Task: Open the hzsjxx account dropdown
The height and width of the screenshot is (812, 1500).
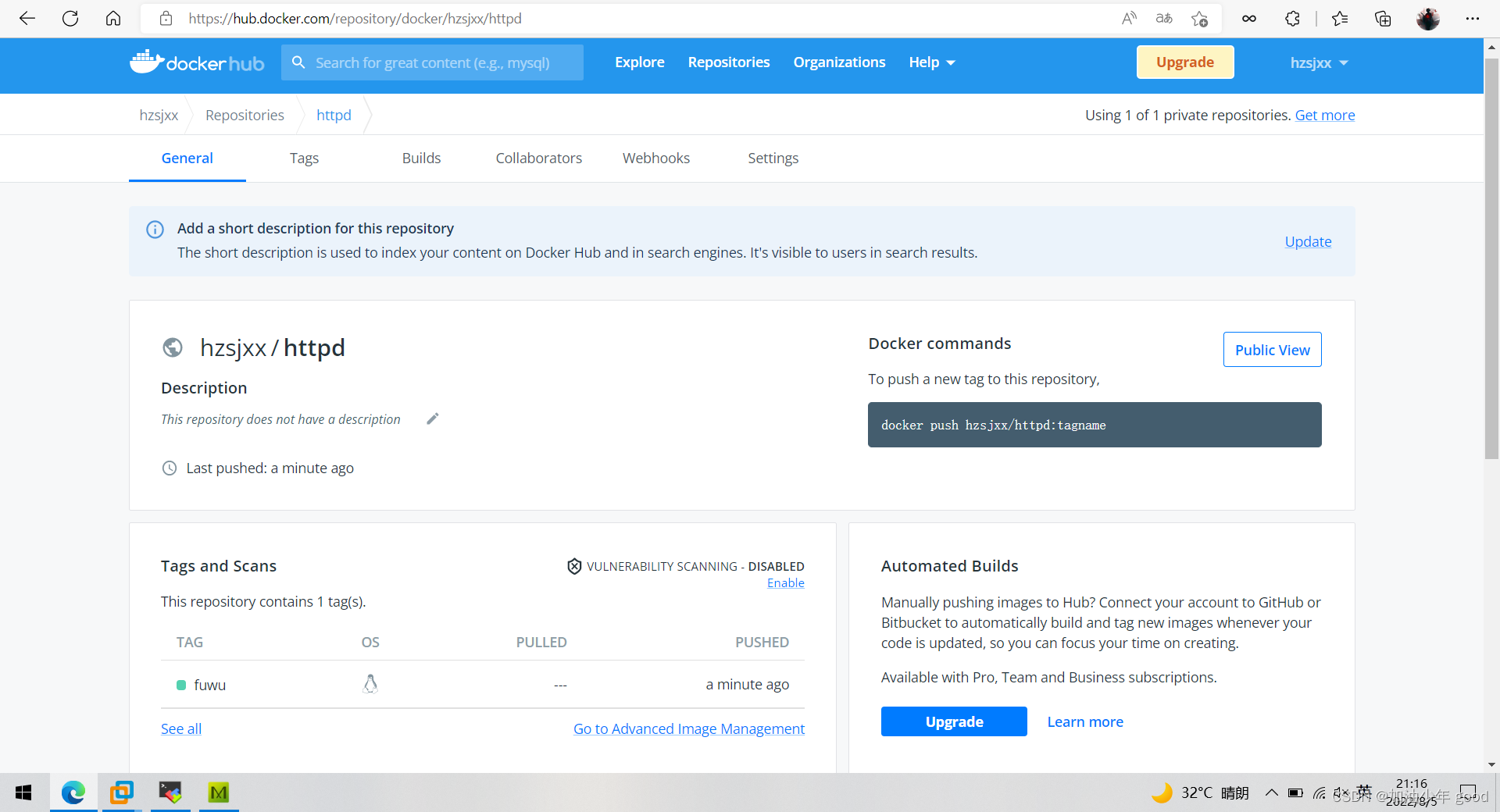Action: coord(1319,62)
